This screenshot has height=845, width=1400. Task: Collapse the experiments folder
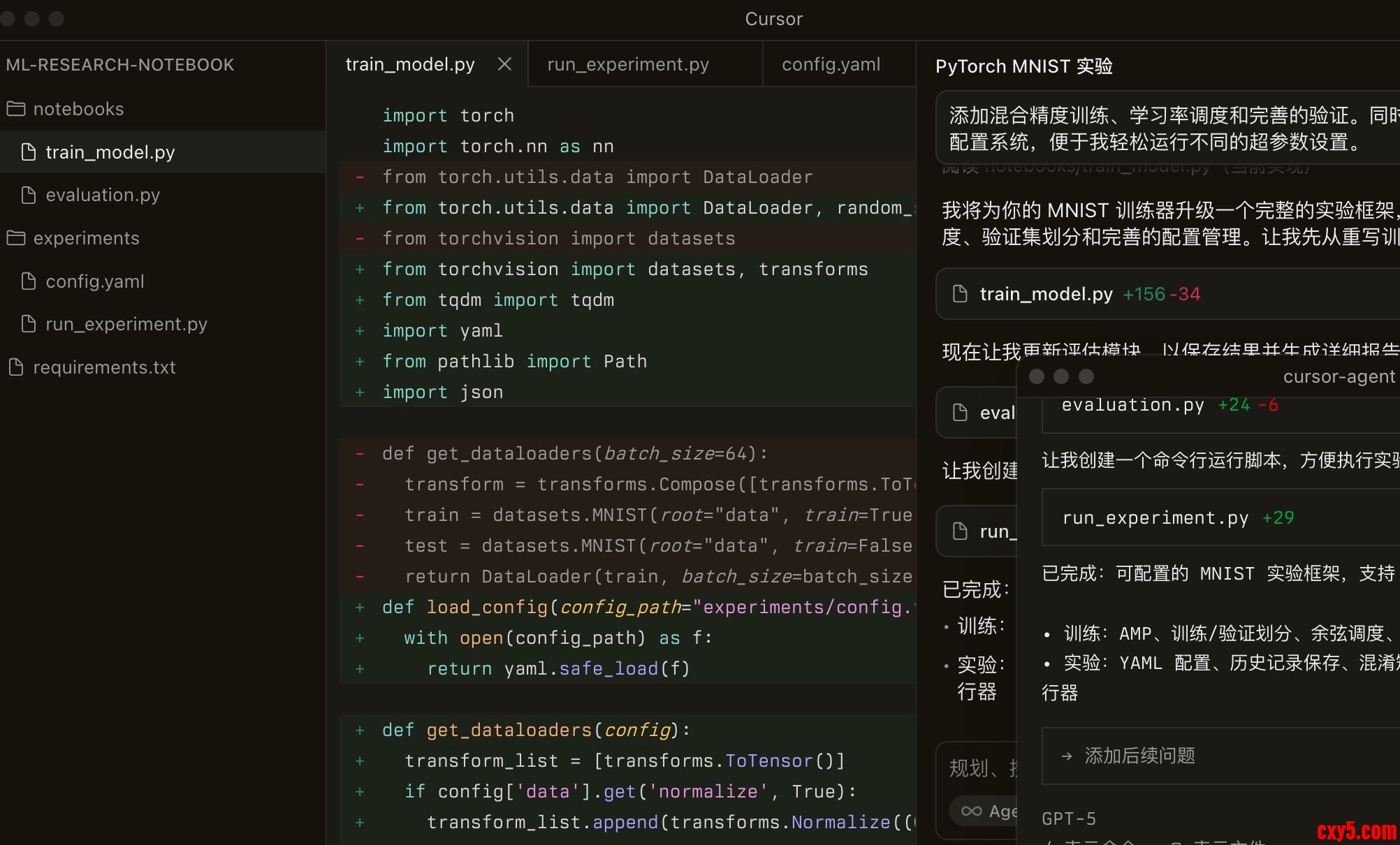pos(86,238)
